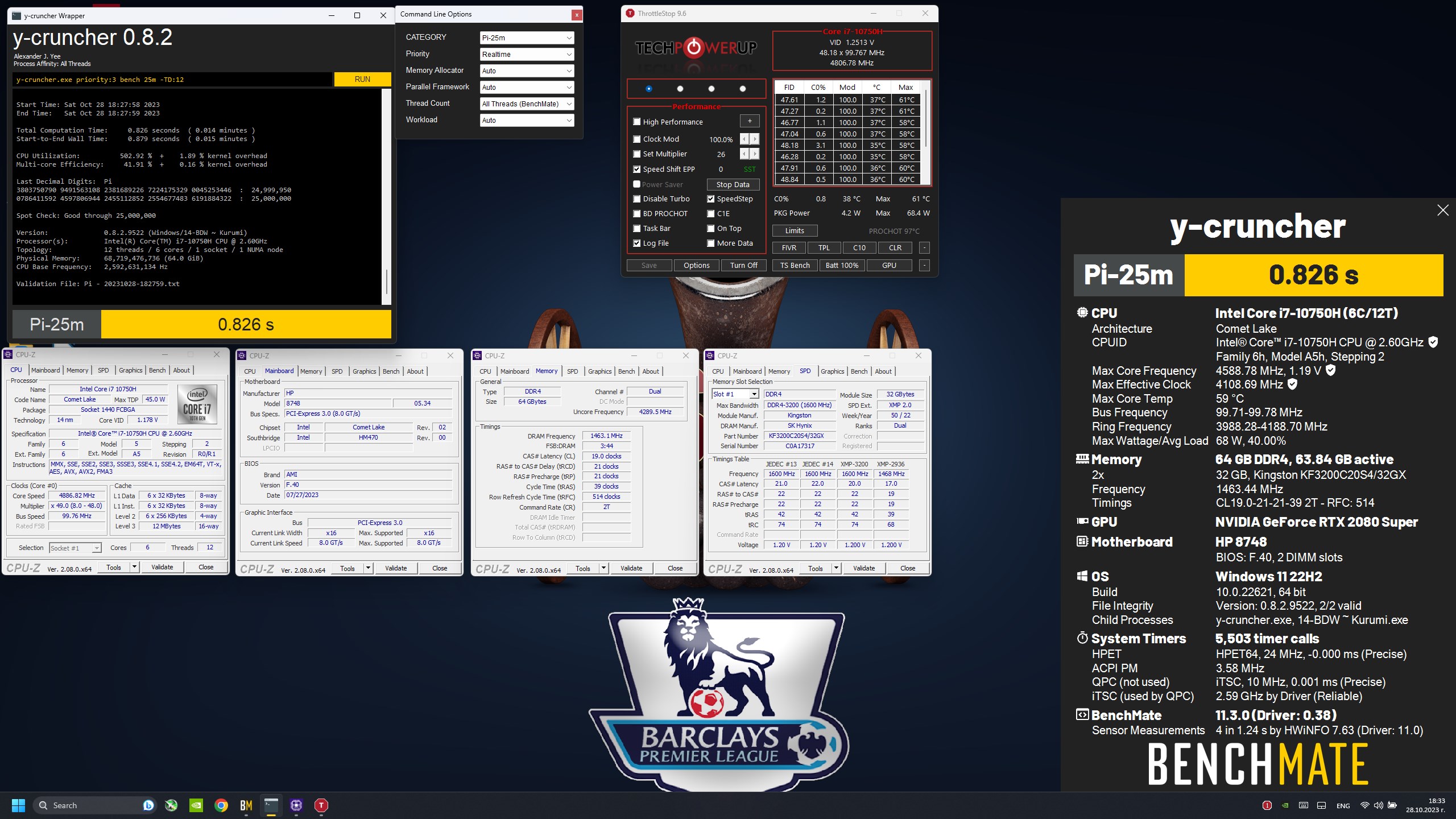Open Xbox app from taskbar
The image size is (1456, 819).
pyautogui.click(x=171, y=805)
